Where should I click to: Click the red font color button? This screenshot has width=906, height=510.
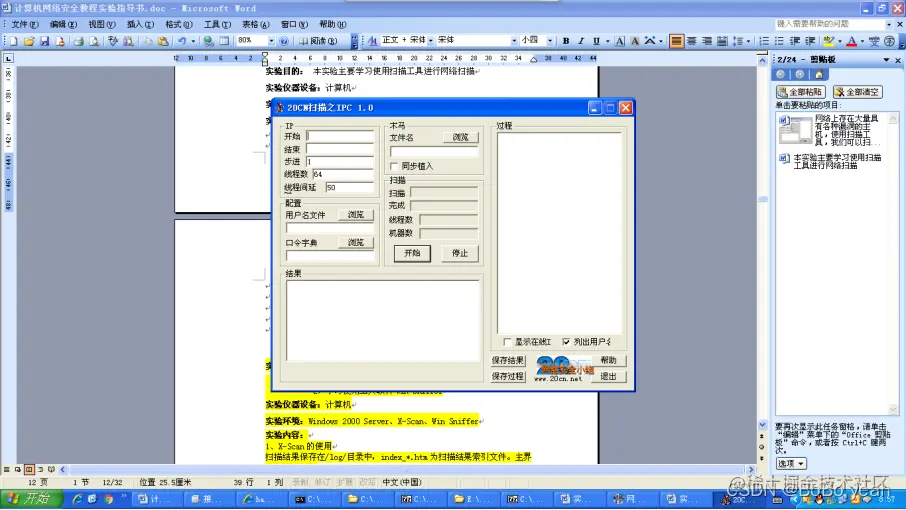[852, 40]
